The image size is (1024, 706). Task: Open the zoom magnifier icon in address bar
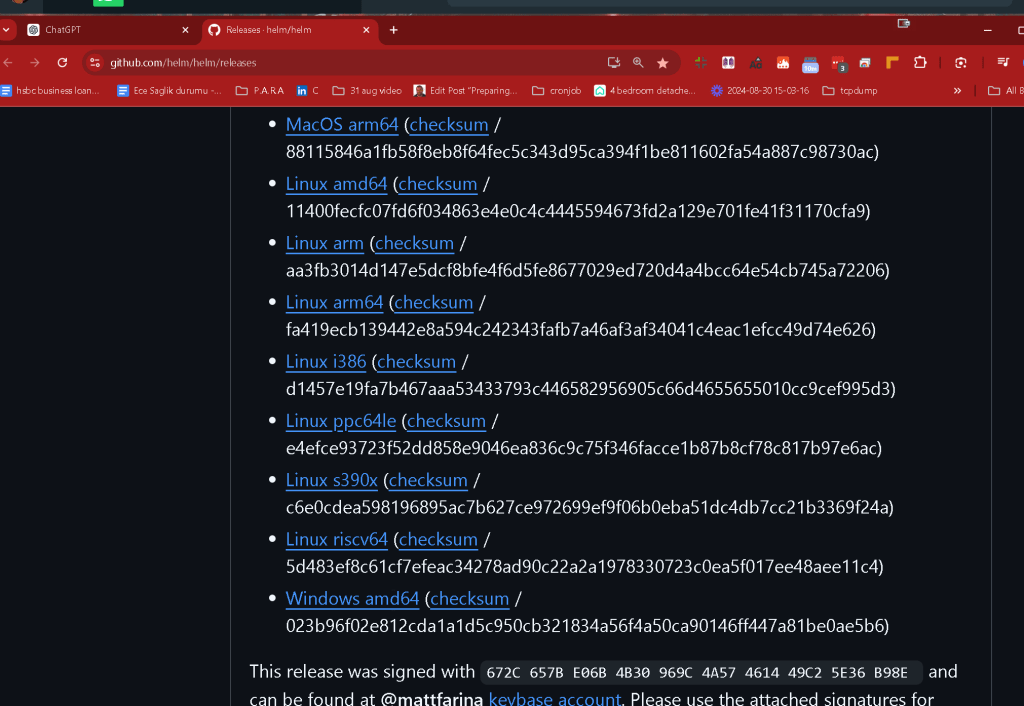click(638, 63)
